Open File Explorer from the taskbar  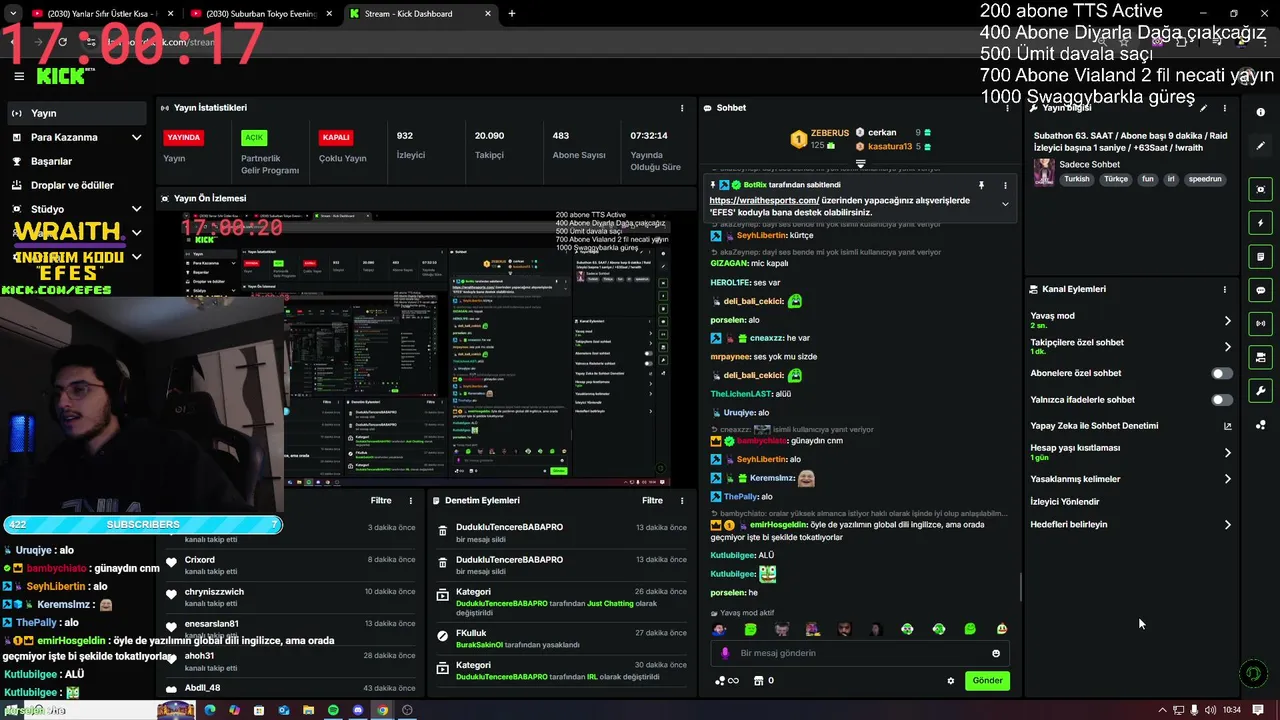pyautogui.click(x=308, y=710)
